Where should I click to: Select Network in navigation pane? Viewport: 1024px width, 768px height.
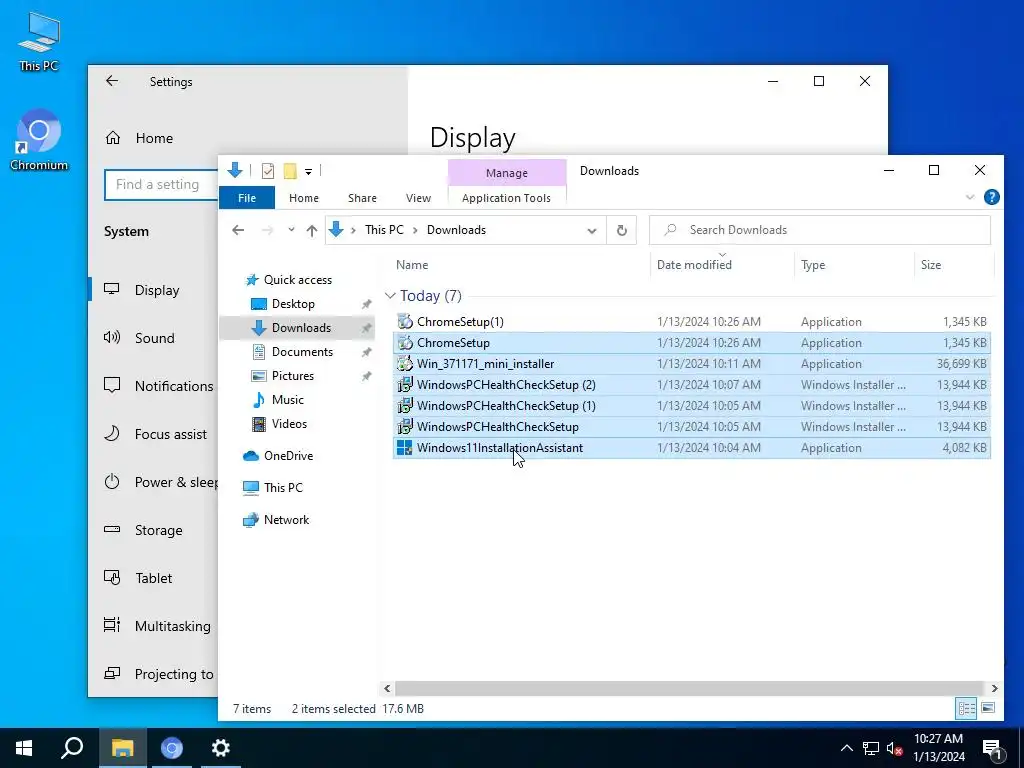coord(286,520)
